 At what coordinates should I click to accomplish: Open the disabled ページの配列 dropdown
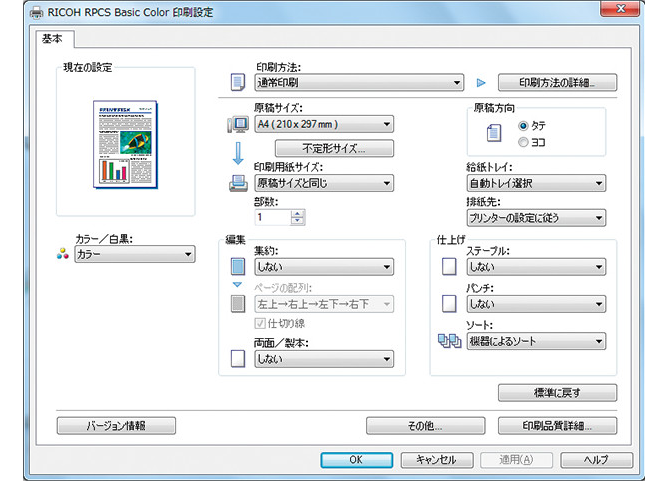324,304
